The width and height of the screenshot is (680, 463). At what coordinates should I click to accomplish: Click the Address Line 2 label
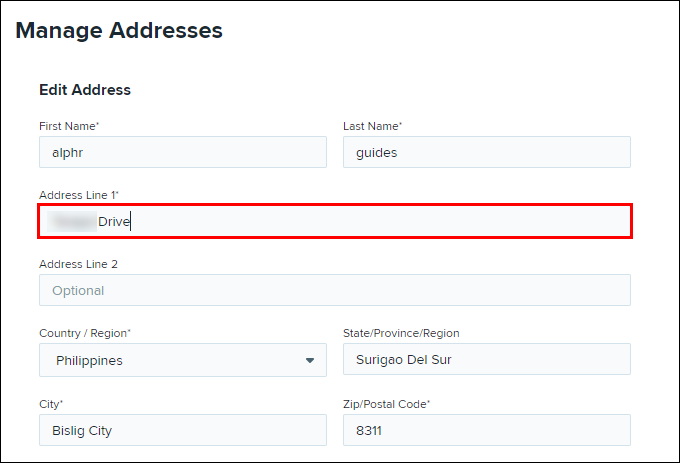coord(78,264)
